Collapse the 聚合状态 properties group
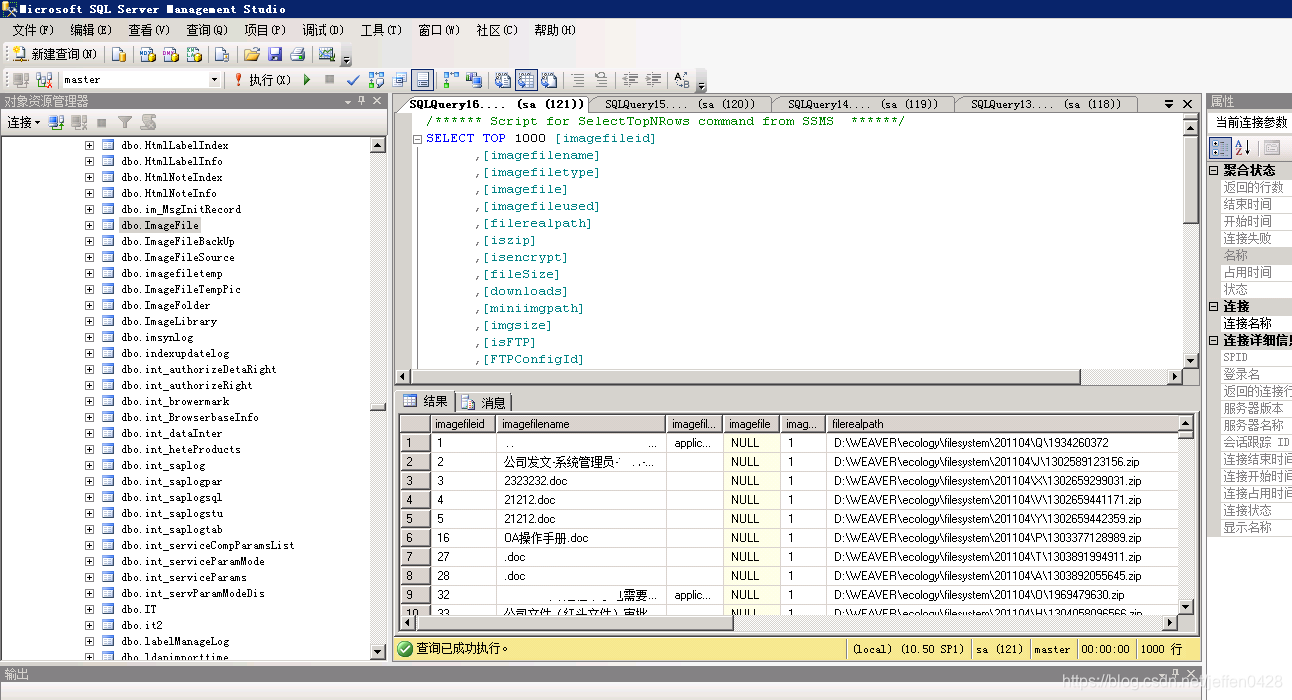The height and width of the screenshot is (700, 1292). (x=1214, y=171)
